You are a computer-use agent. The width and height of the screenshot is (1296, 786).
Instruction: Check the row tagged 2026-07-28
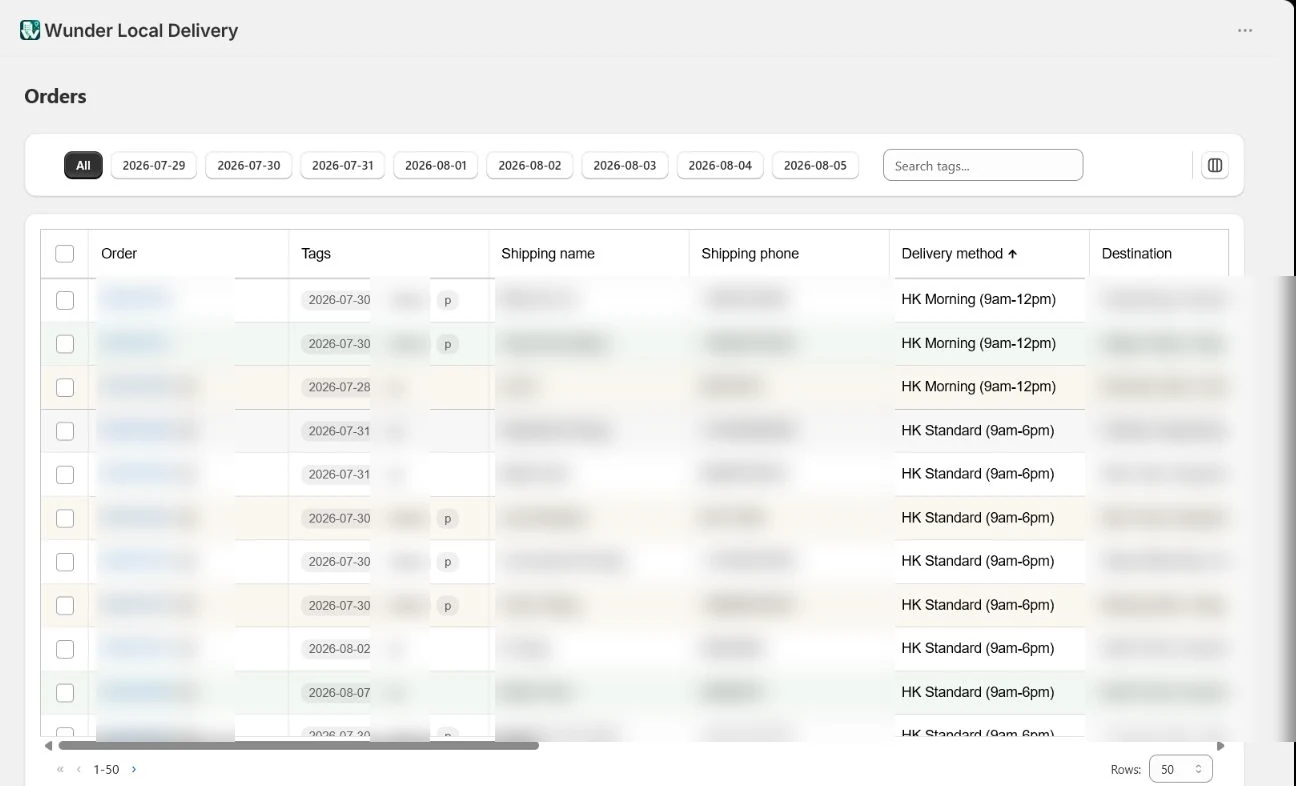65,387
